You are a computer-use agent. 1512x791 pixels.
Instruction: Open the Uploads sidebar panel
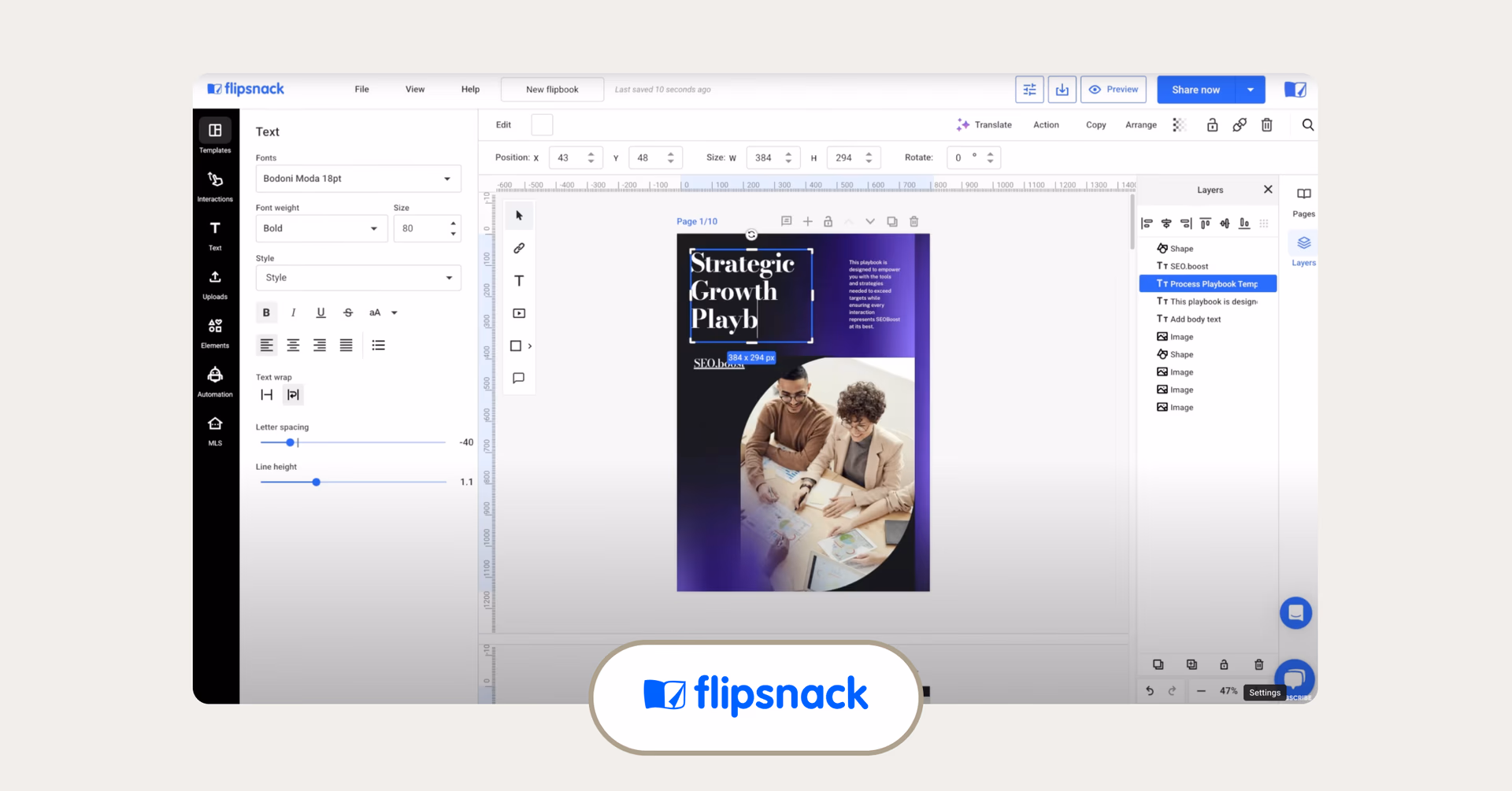click(215, 284)
